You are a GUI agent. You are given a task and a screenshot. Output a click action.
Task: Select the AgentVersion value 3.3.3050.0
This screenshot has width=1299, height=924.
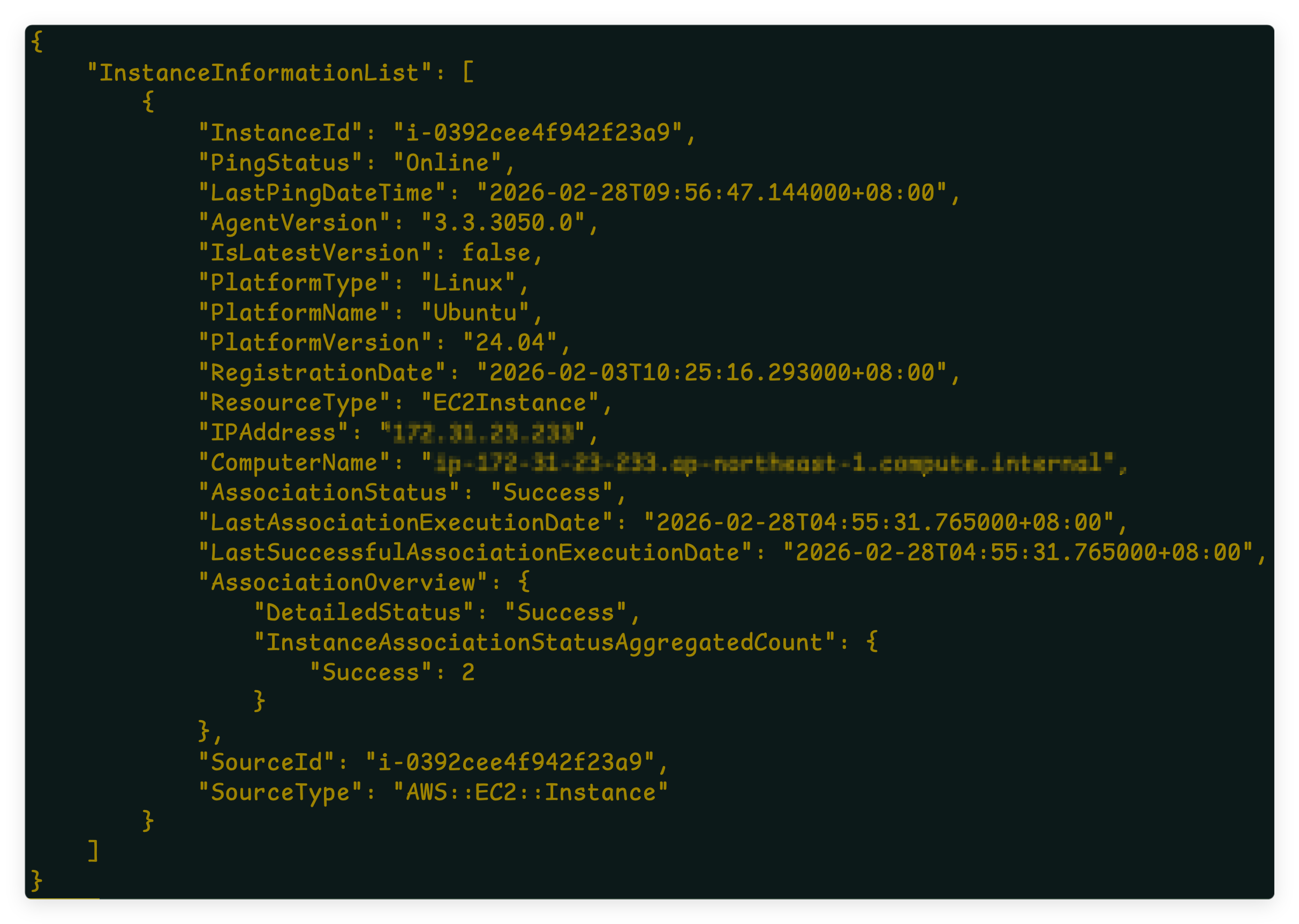503,223
